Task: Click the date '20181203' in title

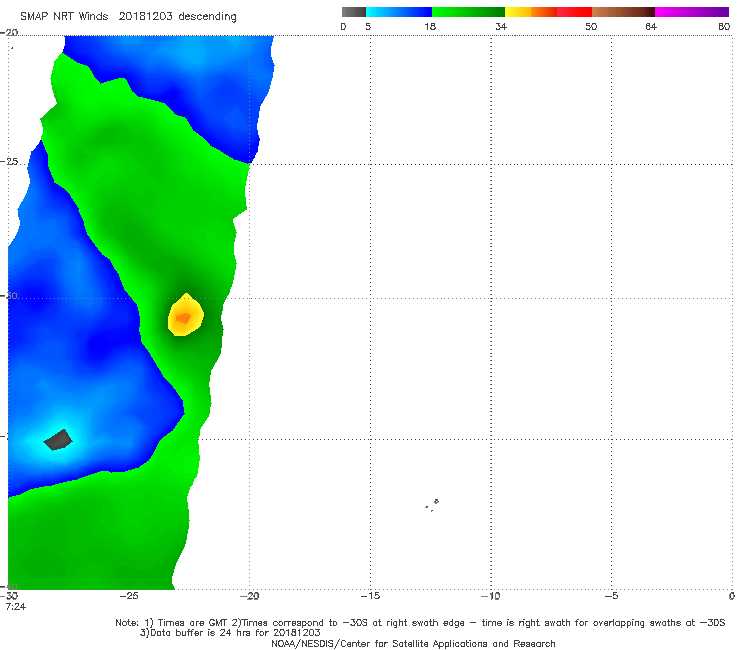Action: (x=145, y=16)
